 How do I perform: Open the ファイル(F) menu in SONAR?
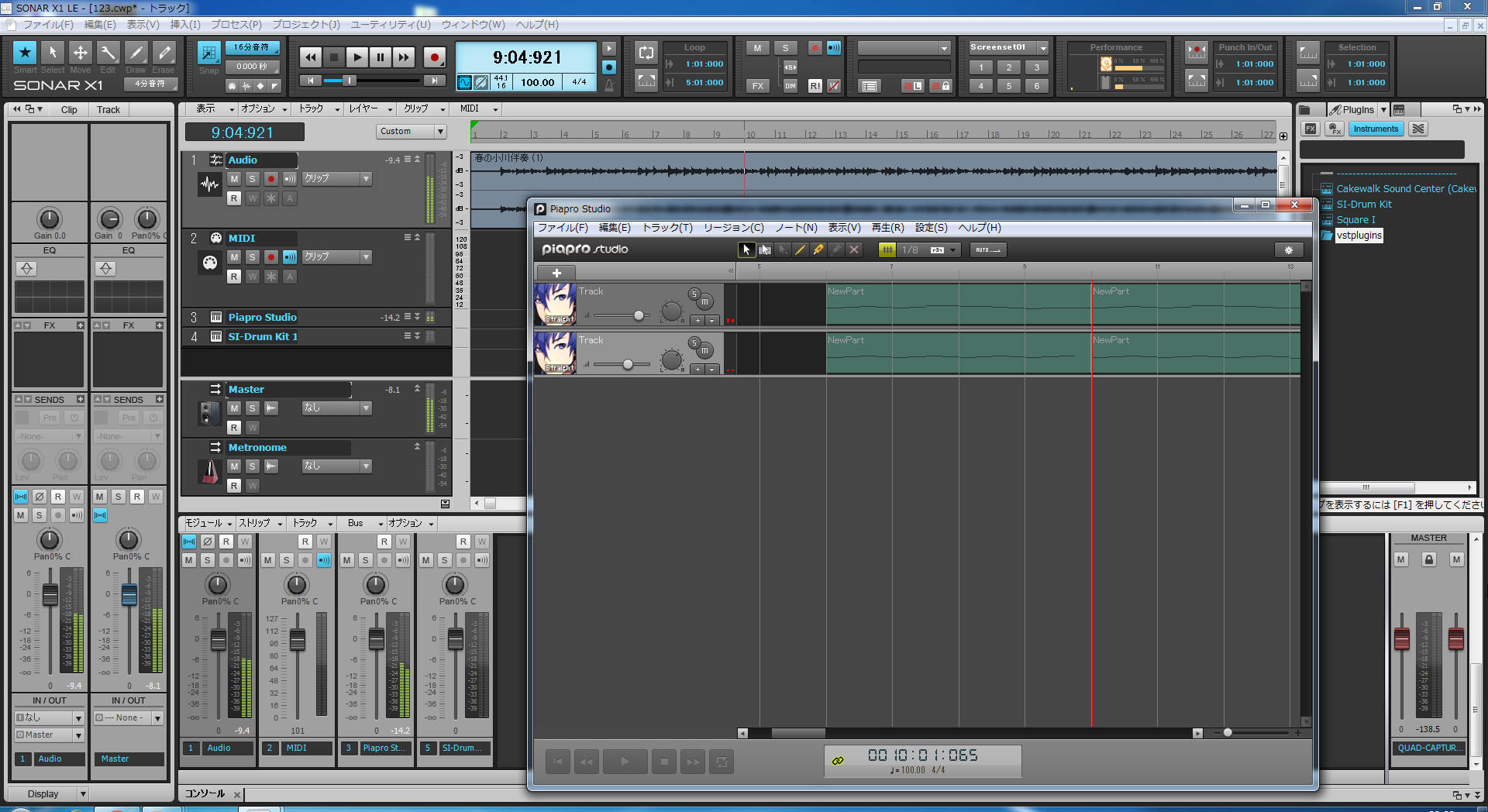coord(49,25)
